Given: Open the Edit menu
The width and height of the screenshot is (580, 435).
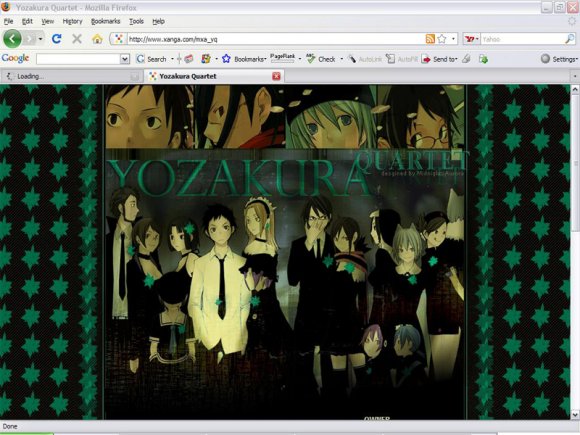Looking at the screenshot, I should [x=27, y=21].
